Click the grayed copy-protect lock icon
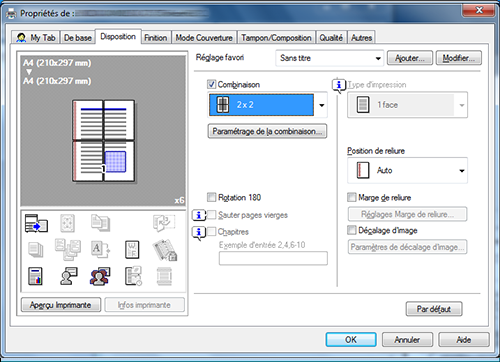The image size is (500, 362). [x=165, y=250]
